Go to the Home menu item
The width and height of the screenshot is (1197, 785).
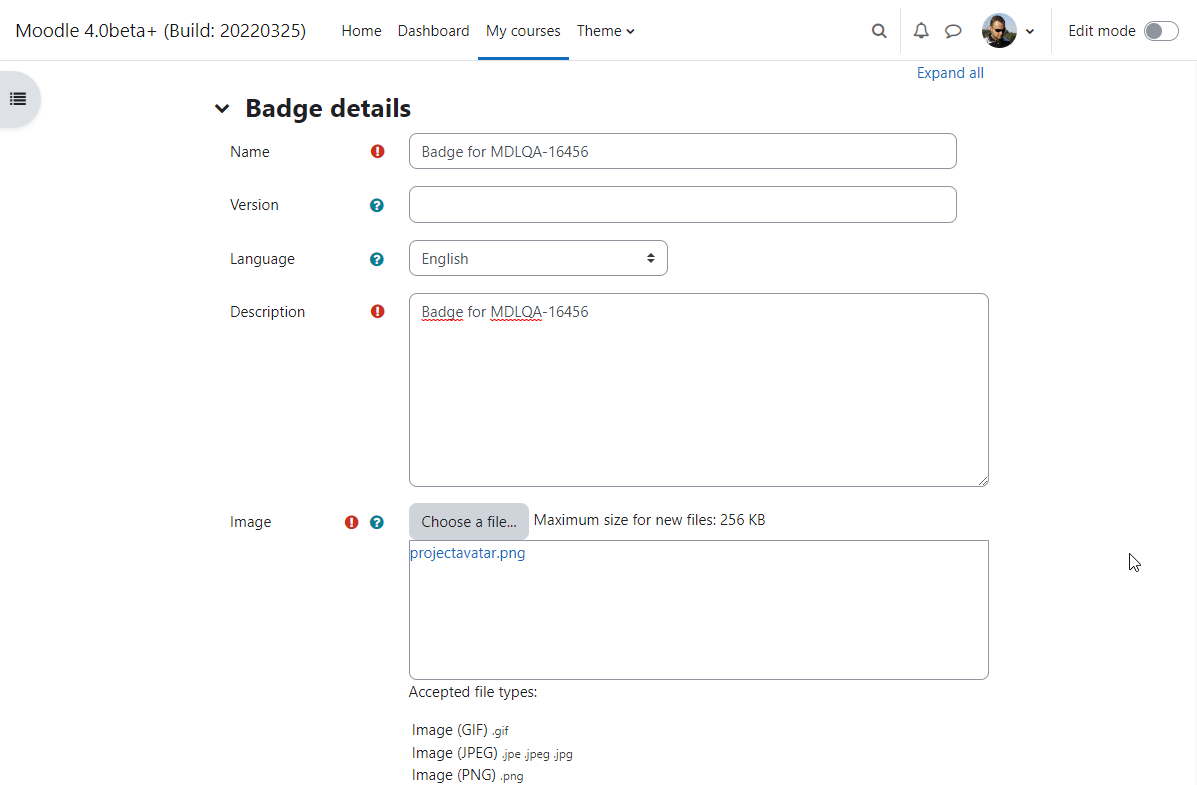(361, 31)
